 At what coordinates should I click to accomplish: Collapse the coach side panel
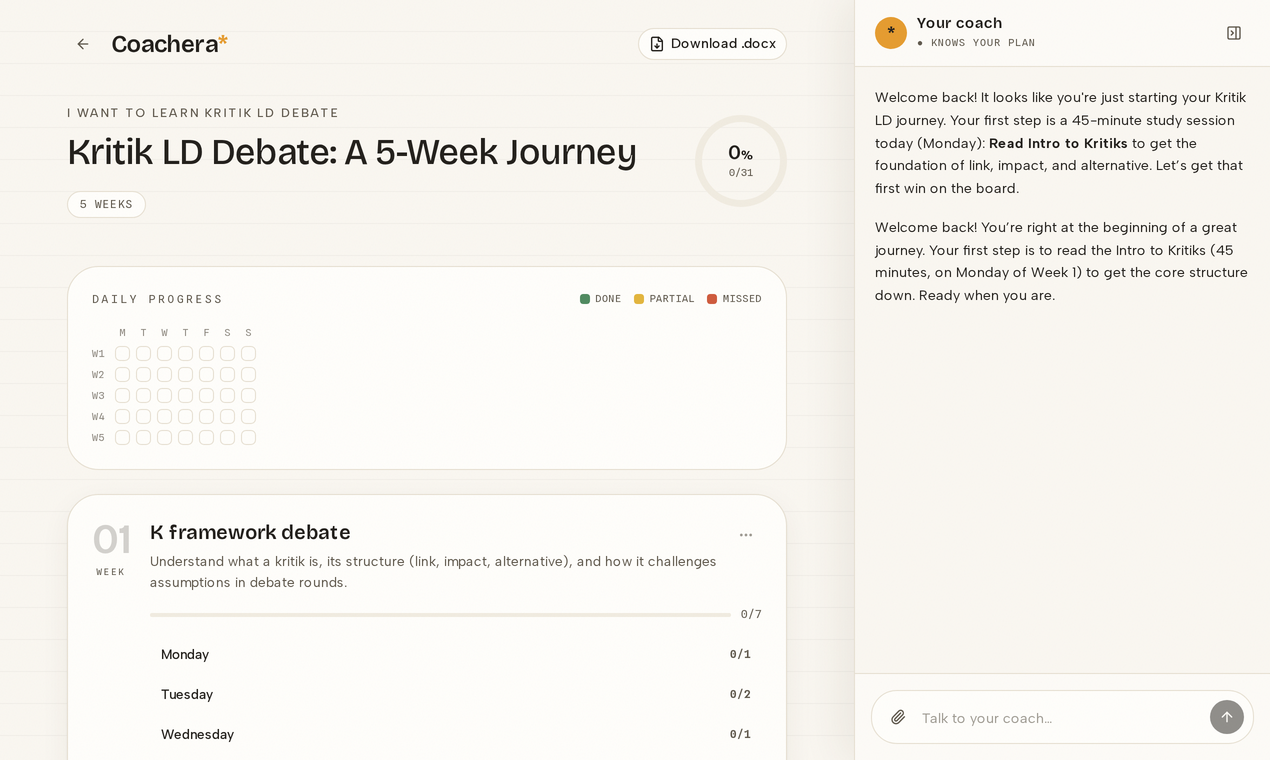1234,33
